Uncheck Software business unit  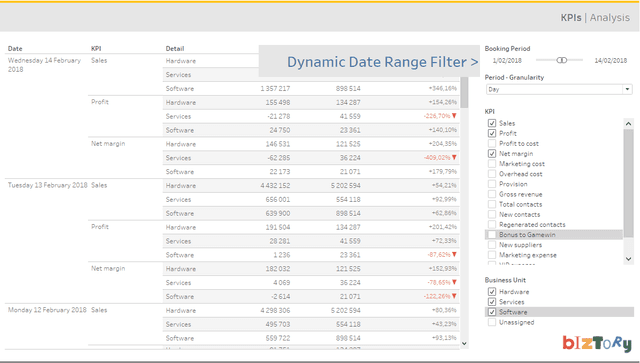click(x=492, y=312)
